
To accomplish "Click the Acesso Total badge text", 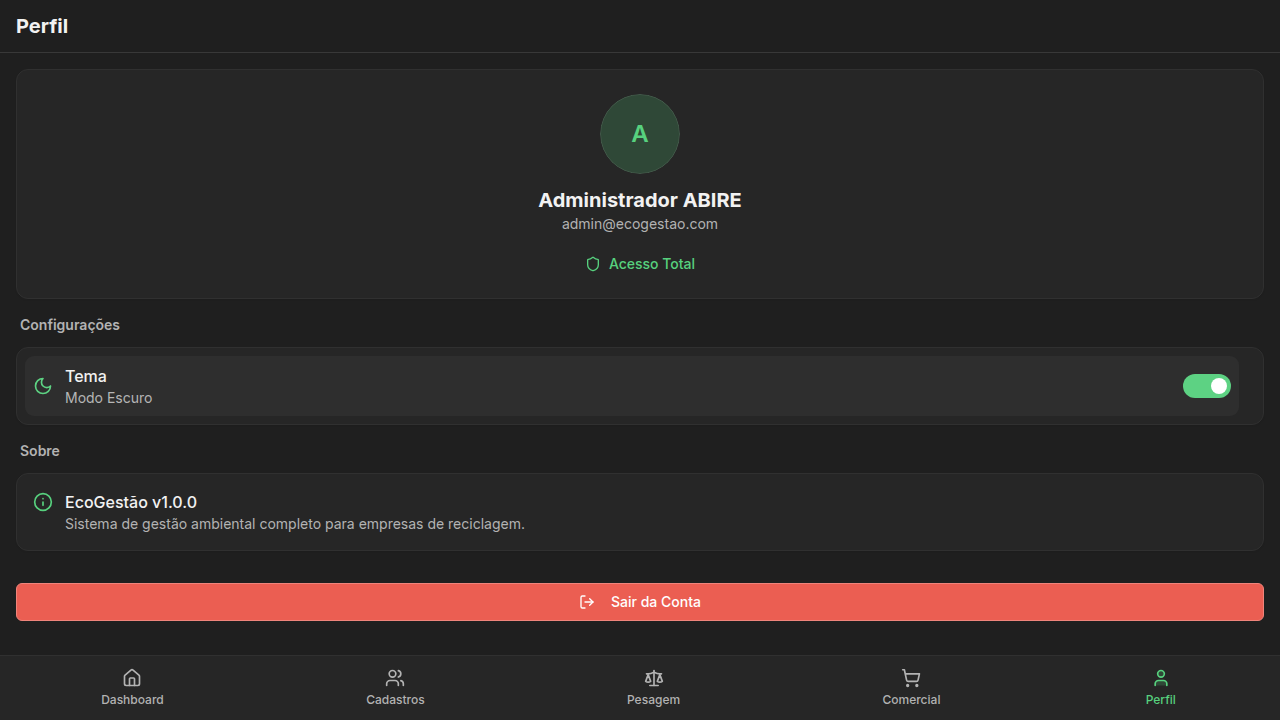I will tap(651, 264).
